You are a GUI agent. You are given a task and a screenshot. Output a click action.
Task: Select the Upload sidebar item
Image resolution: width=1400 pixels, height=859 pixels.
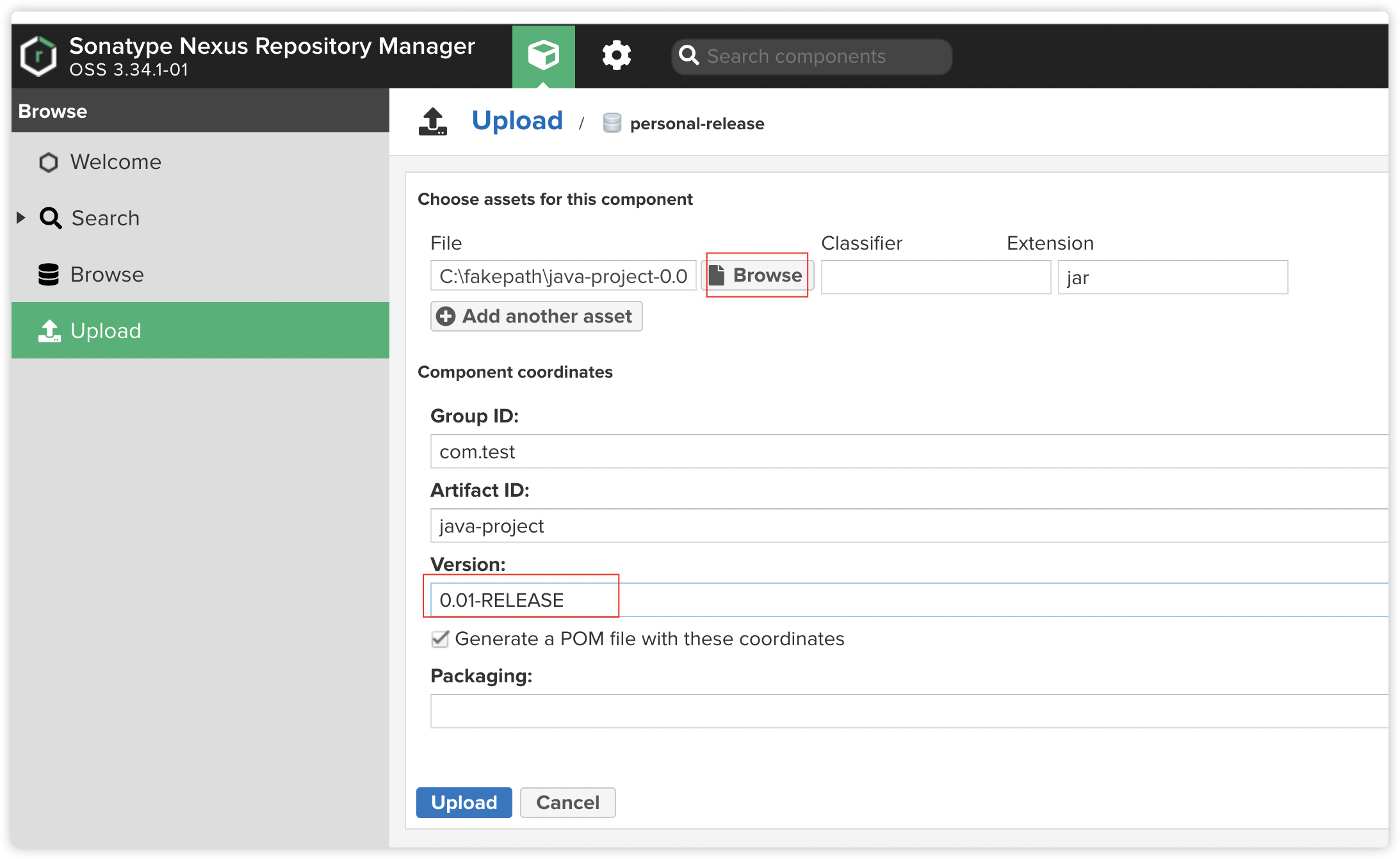point(200,330)
